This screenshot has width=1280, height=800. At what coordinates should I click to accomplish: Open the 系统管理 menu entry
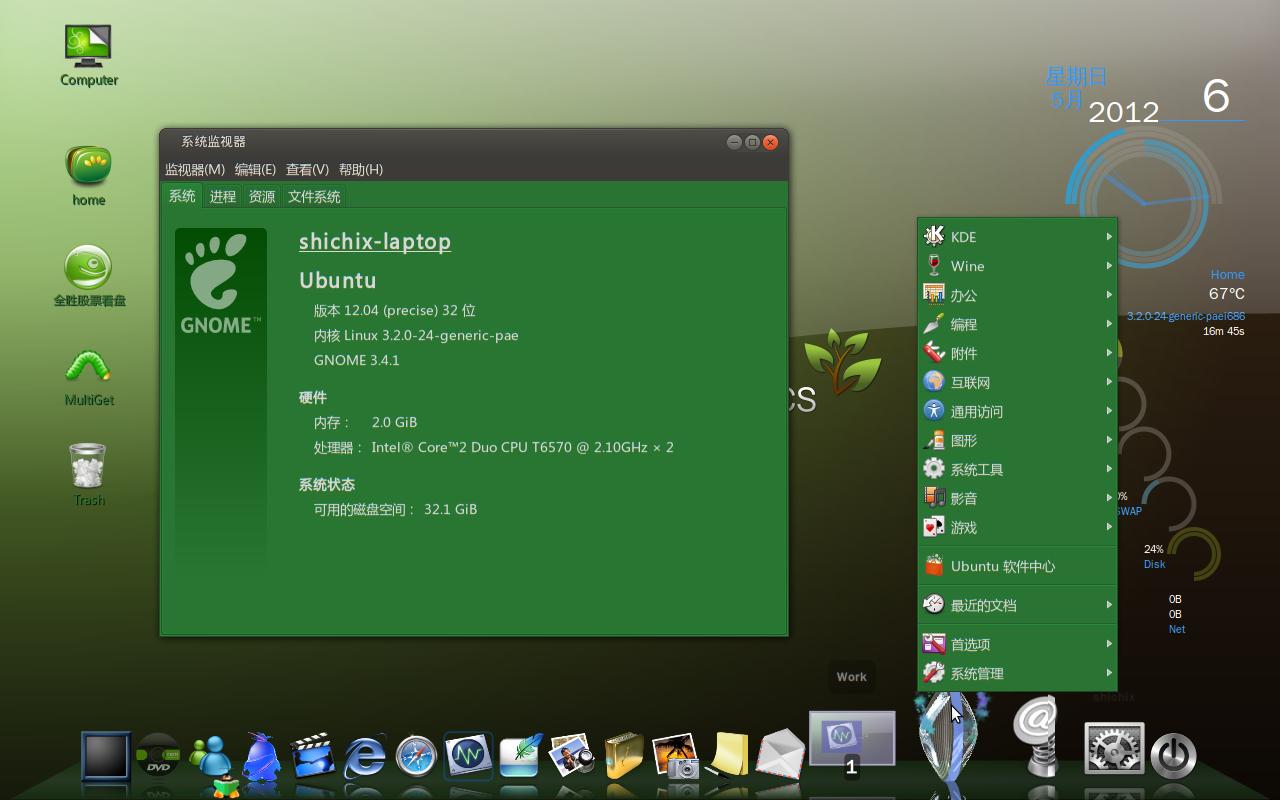pos(1017,673)
